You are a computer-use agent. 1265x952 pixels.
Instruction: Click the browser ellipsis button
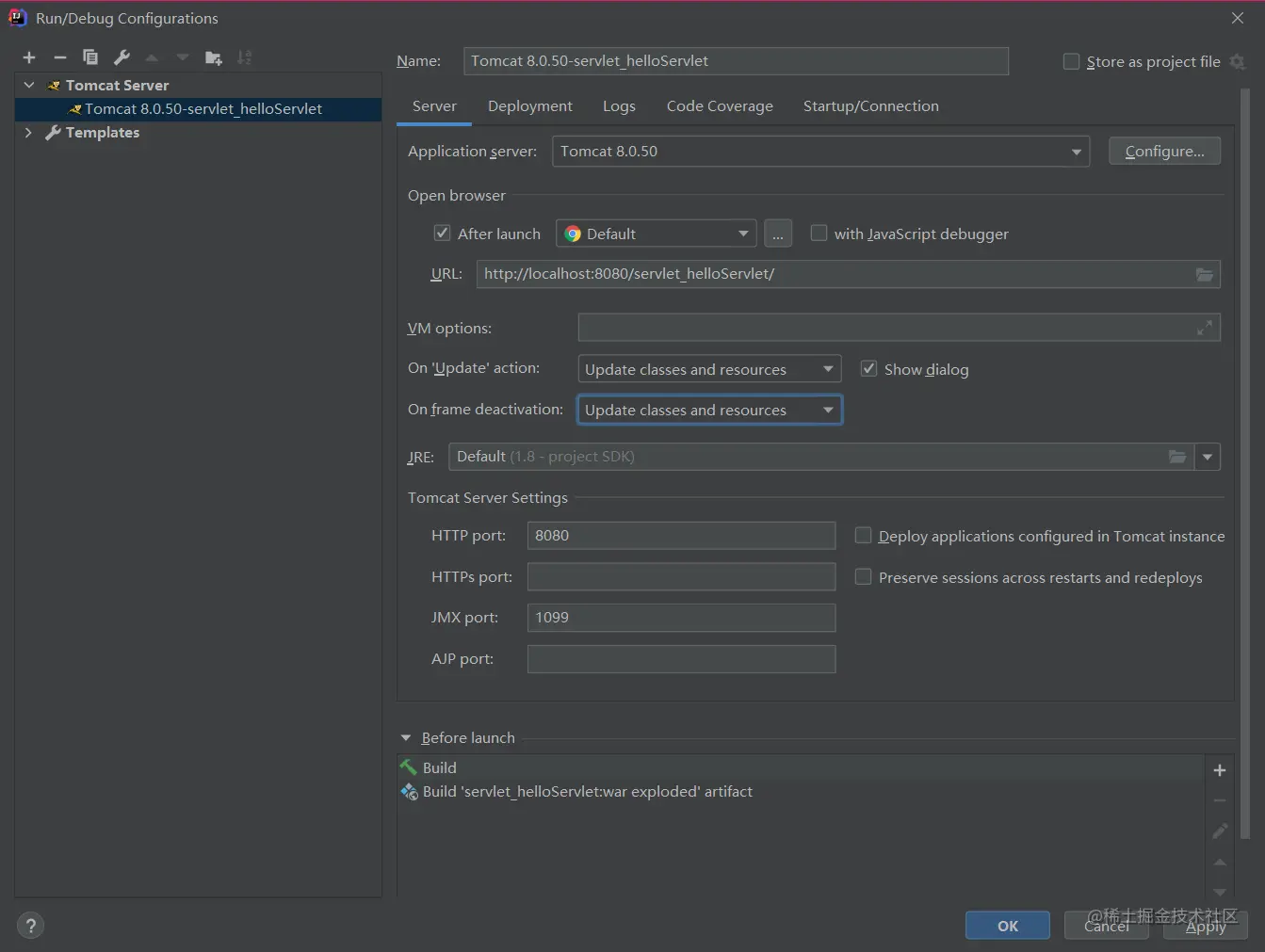click(x=778, y=234)
